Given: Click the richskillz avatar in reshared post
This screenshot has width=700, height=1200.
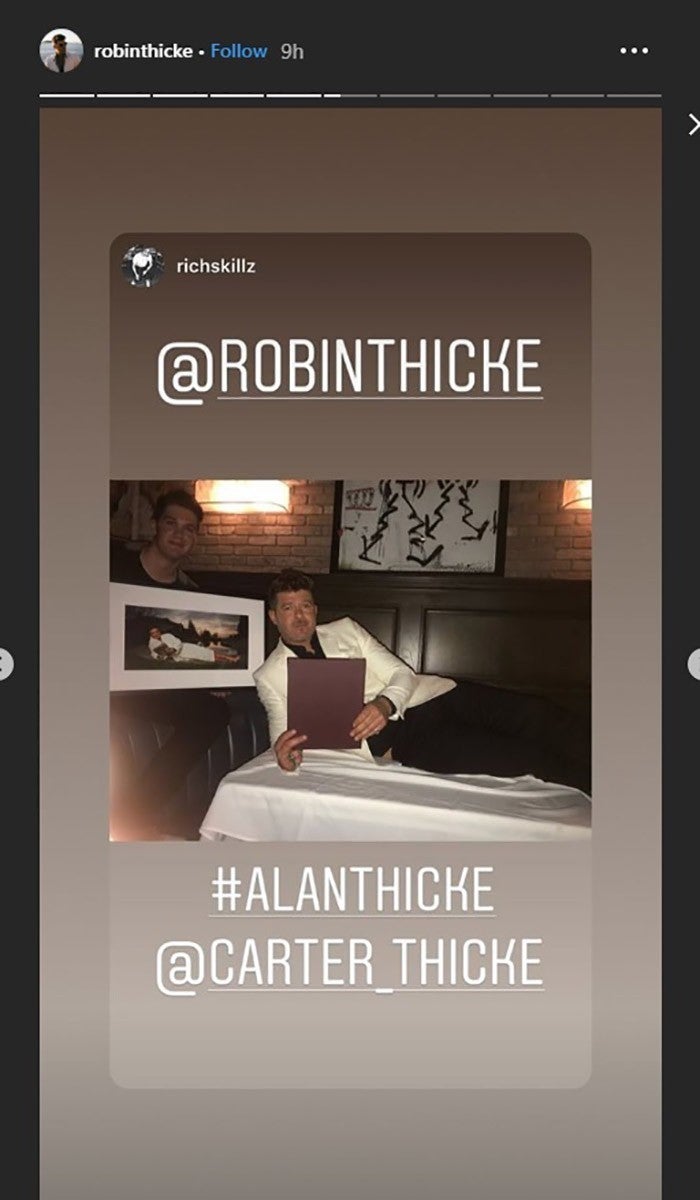Looking at the screenshot, I should [143, 267].
